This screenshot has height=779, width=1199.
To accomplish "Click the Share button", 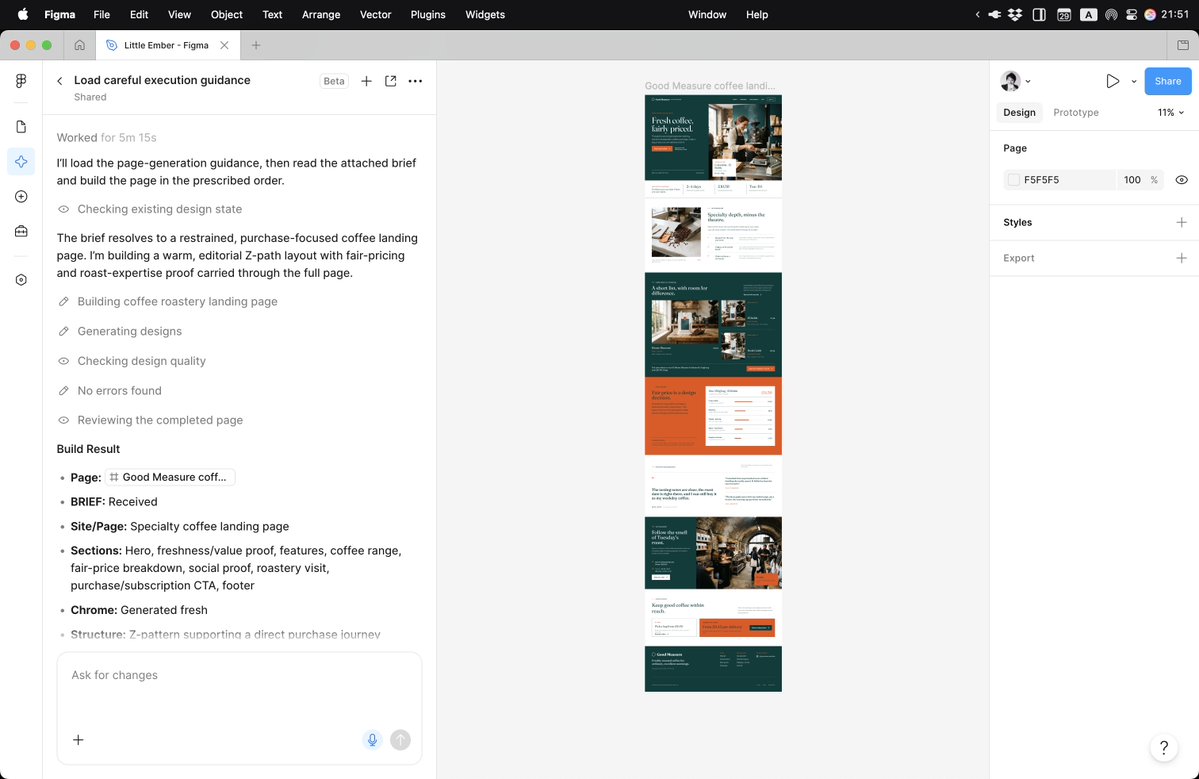I will tap(1168, 81).
